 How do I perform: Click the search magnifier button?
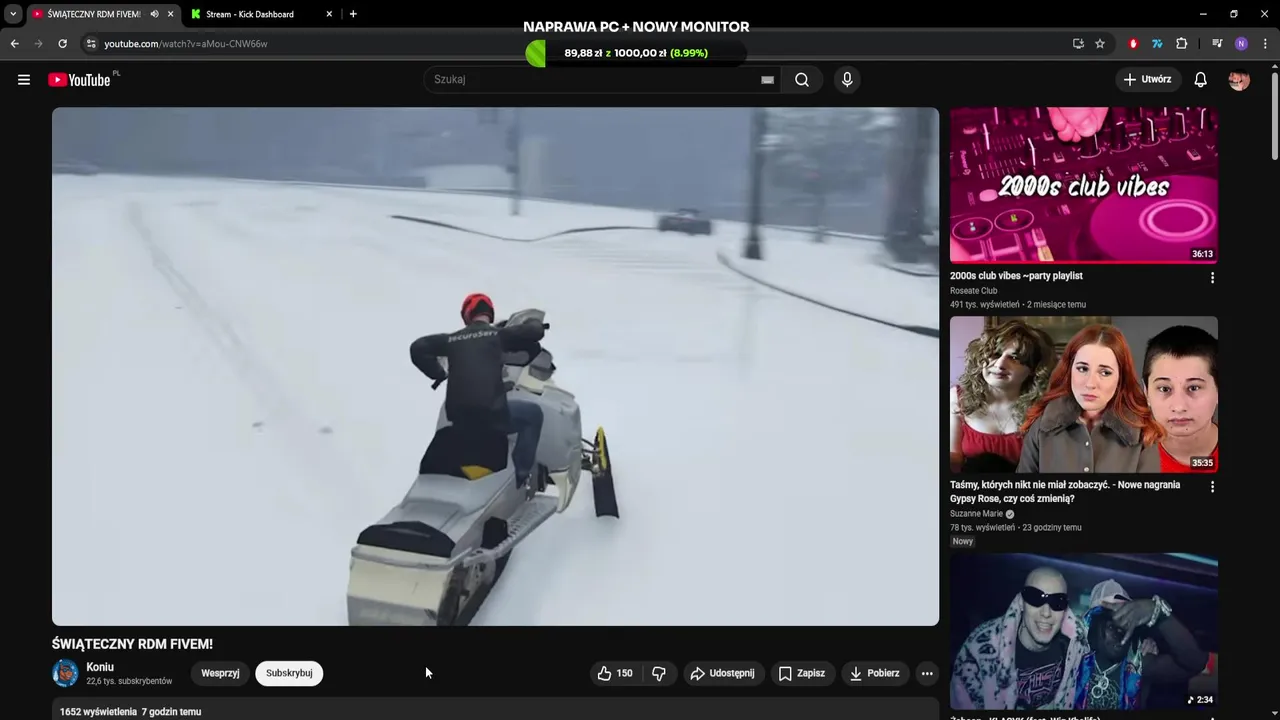click(x=801, y=80)
